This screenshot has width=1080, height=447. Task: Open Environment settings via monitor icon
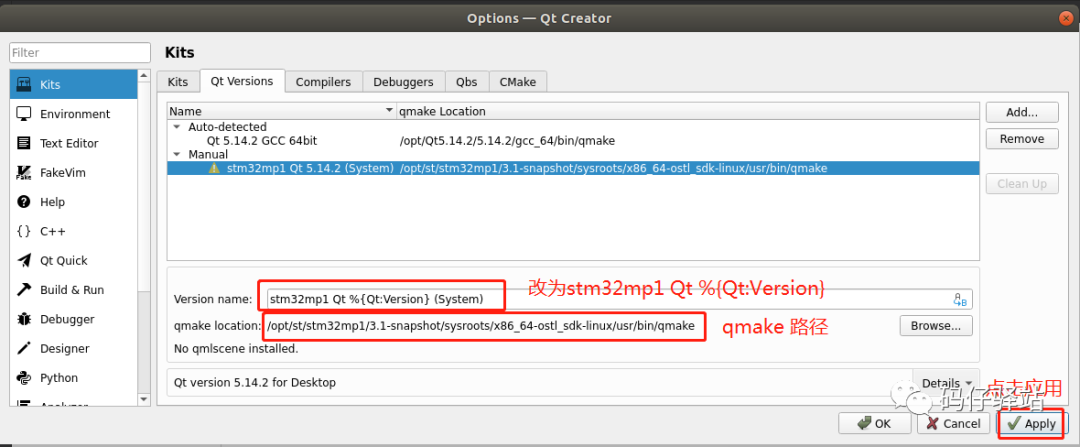tap(24, 114)
